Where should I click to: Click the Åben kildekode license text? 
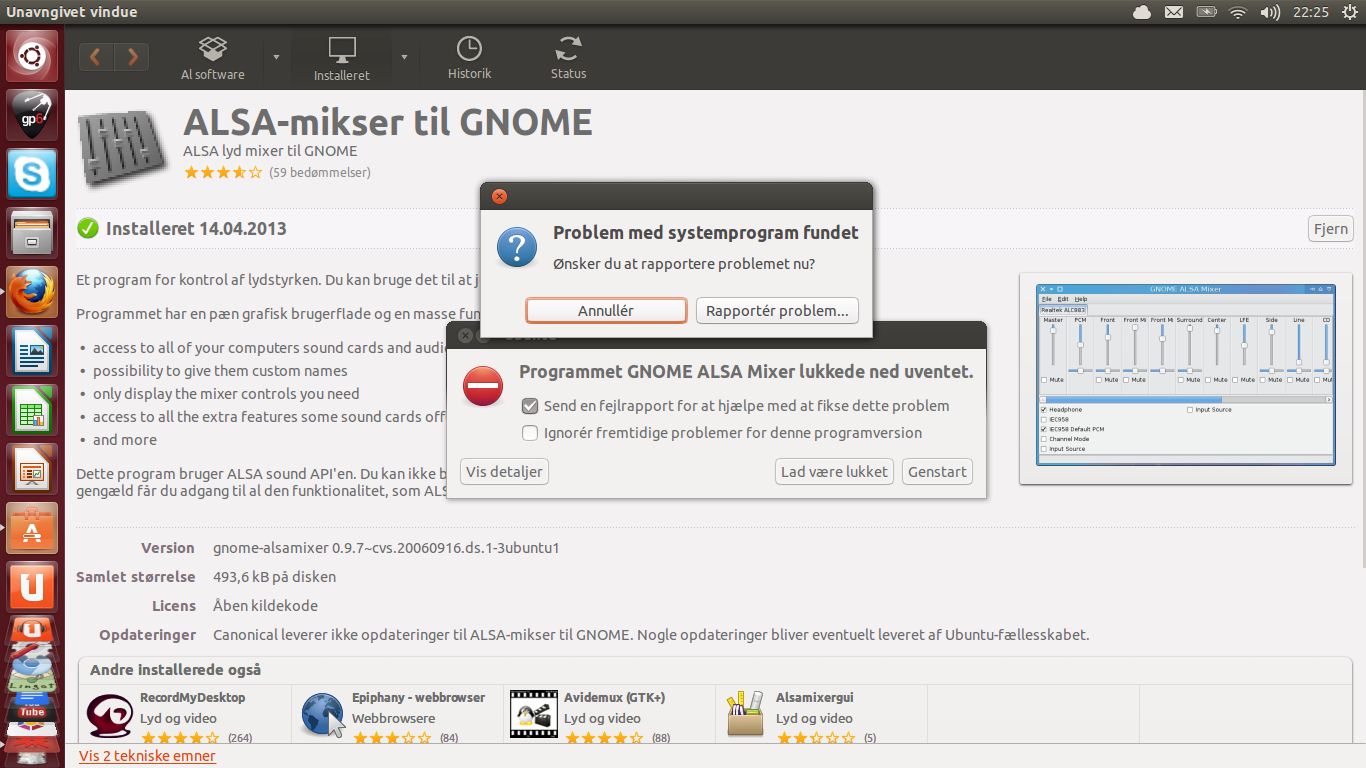click(265, 606)
